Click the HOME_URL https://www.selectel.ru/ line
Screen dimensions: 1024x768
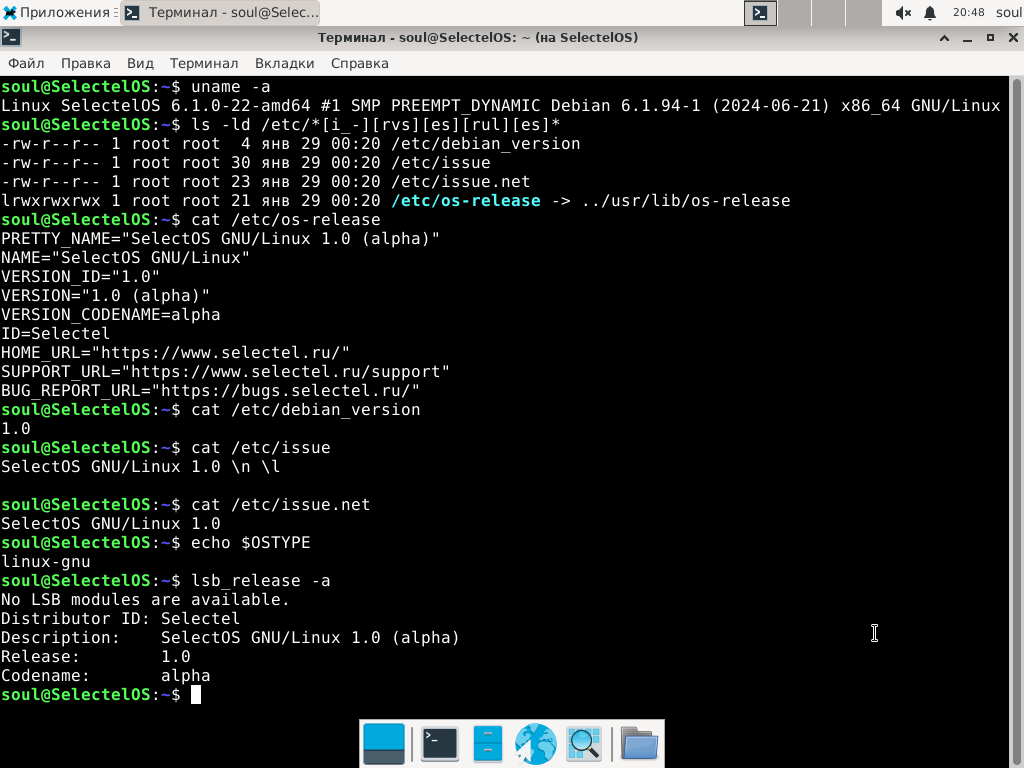pyautogui.click(x=175, y=353)
